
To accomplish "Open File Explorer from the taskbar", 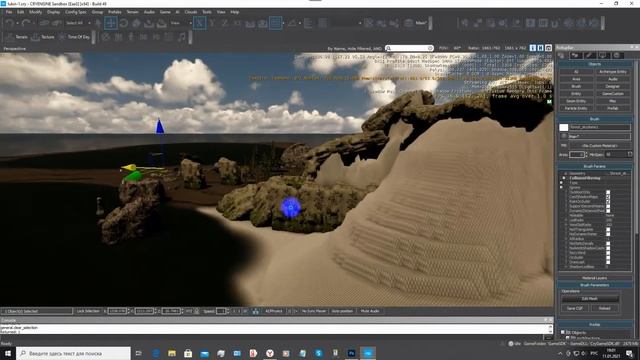I will click(x=172, y=353).
